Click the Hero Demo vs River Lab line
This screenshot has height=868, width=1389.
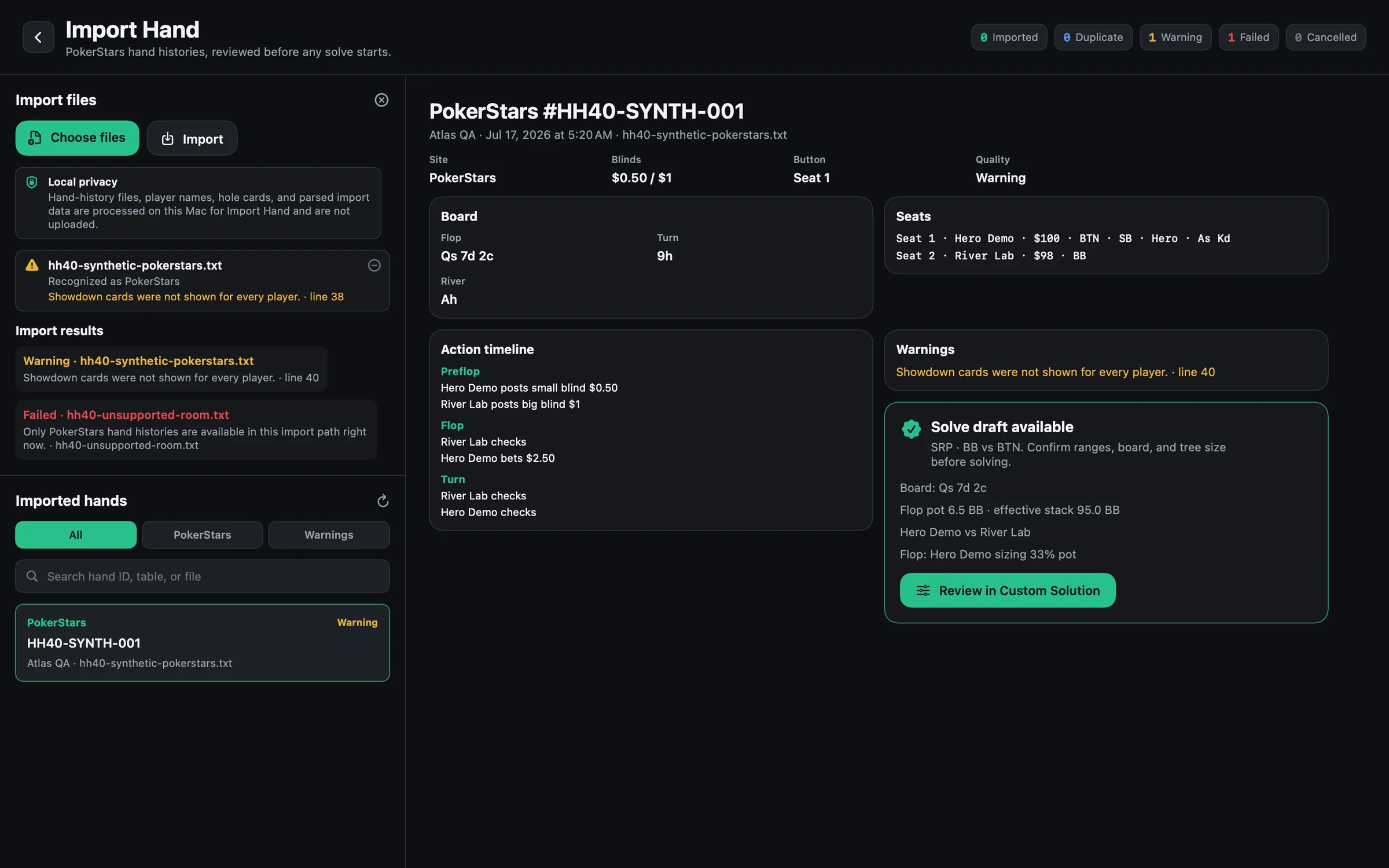point(965,532)
